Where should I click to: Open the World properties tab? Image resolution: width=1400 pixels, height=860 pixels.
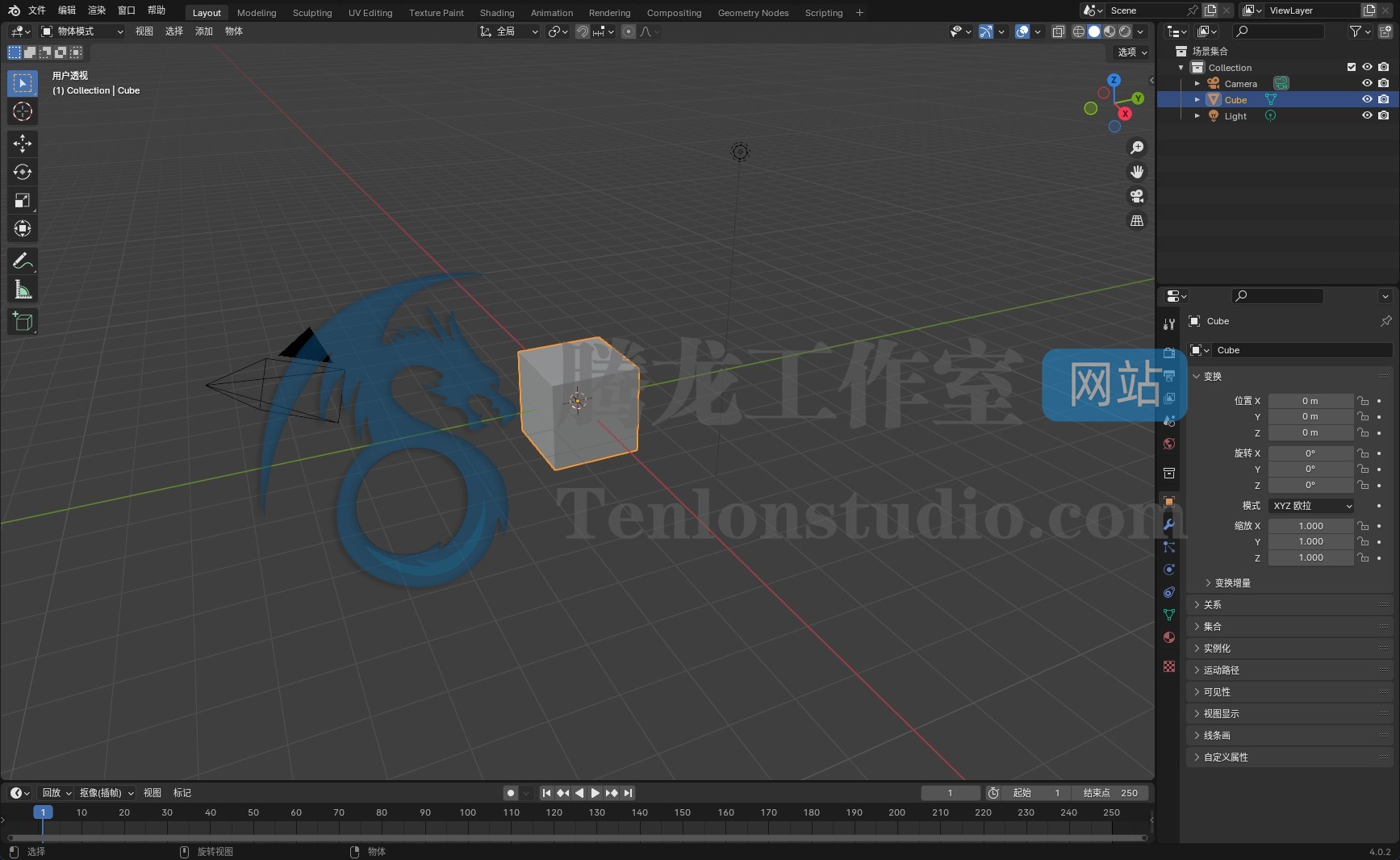point(1169,444)
